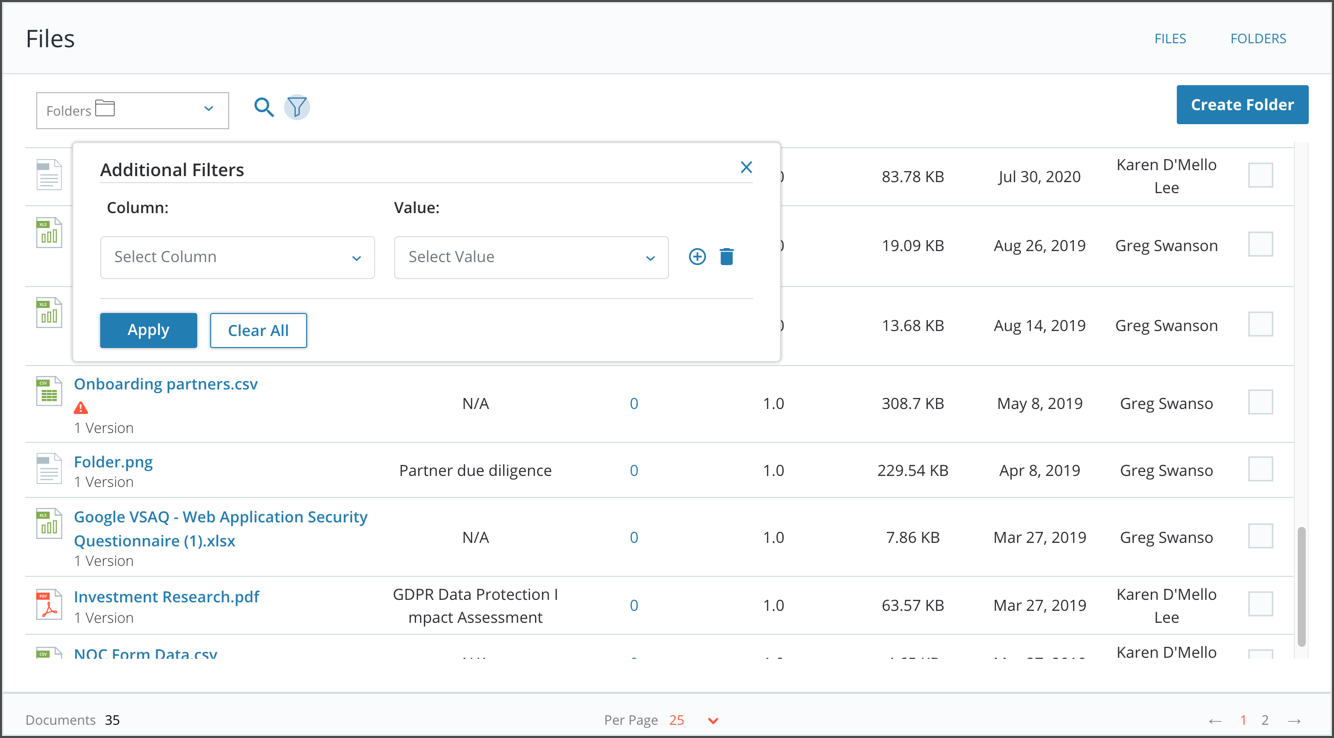The height and width of the screenshot is (738, 1334).
Task: Click the Investment Research PDF icon
Action: coord(49,604)
